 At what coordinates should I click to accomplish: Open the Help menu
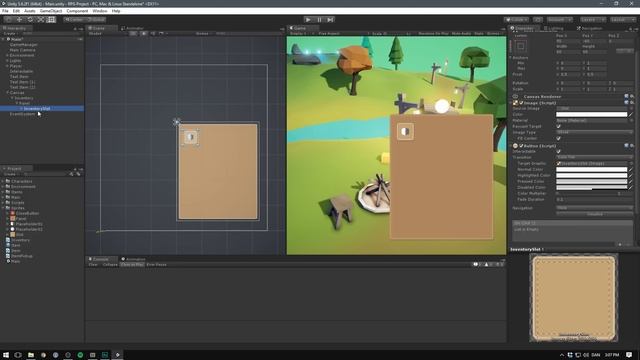point(116,11)
